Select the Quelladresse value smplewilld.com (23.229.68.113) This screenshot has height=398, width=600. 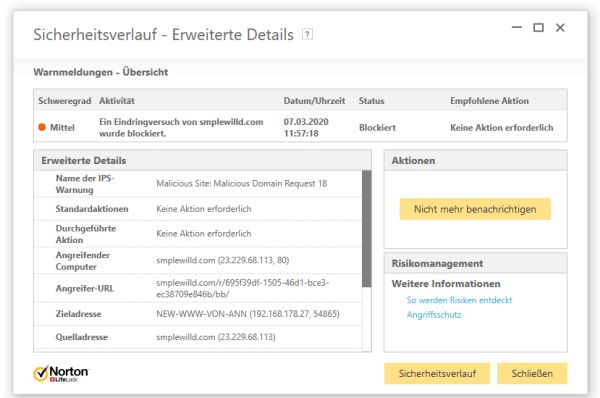tap(216, 337)
